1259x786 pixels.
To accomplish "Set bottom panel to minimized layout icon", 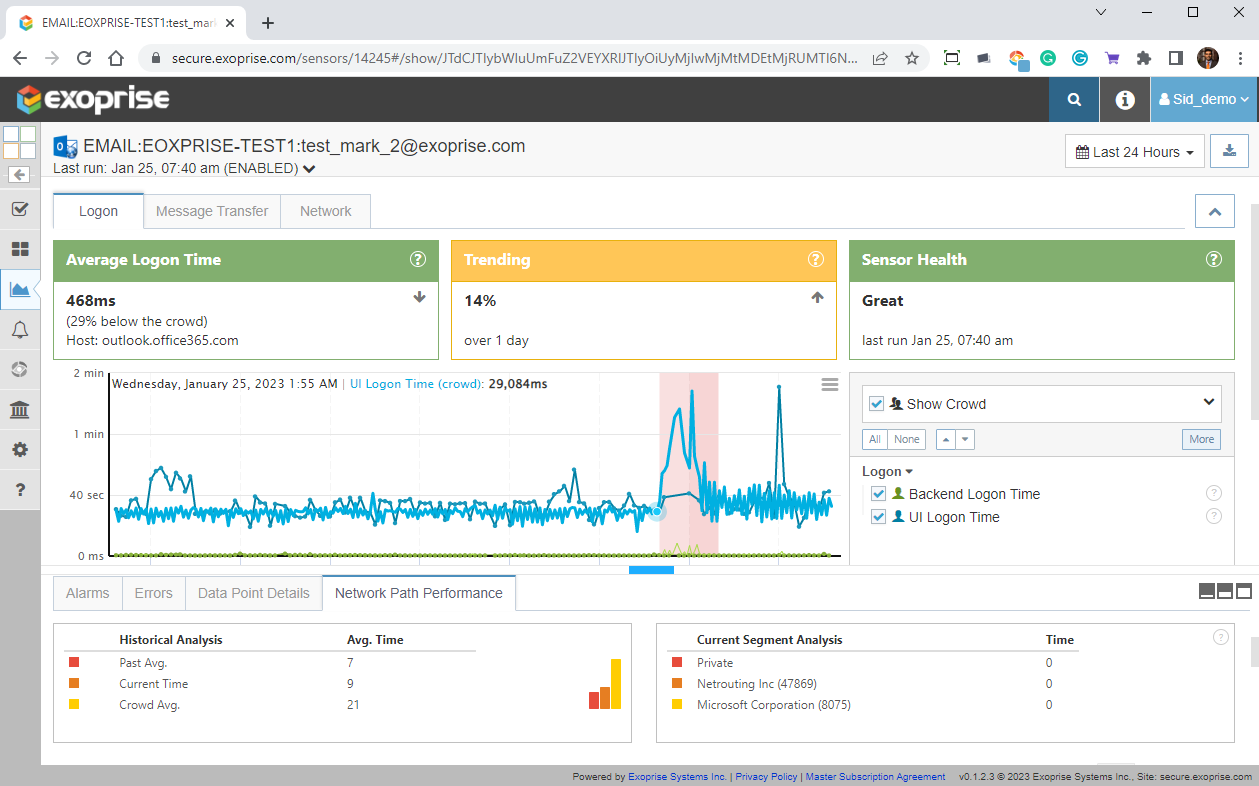I will [1207, 591].
